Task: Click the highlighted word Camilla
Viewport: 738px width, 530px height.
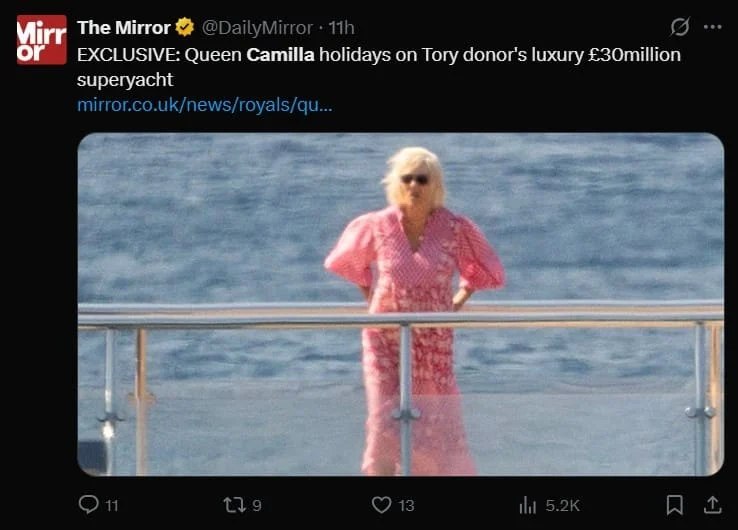Action: (x=280, y=54)
